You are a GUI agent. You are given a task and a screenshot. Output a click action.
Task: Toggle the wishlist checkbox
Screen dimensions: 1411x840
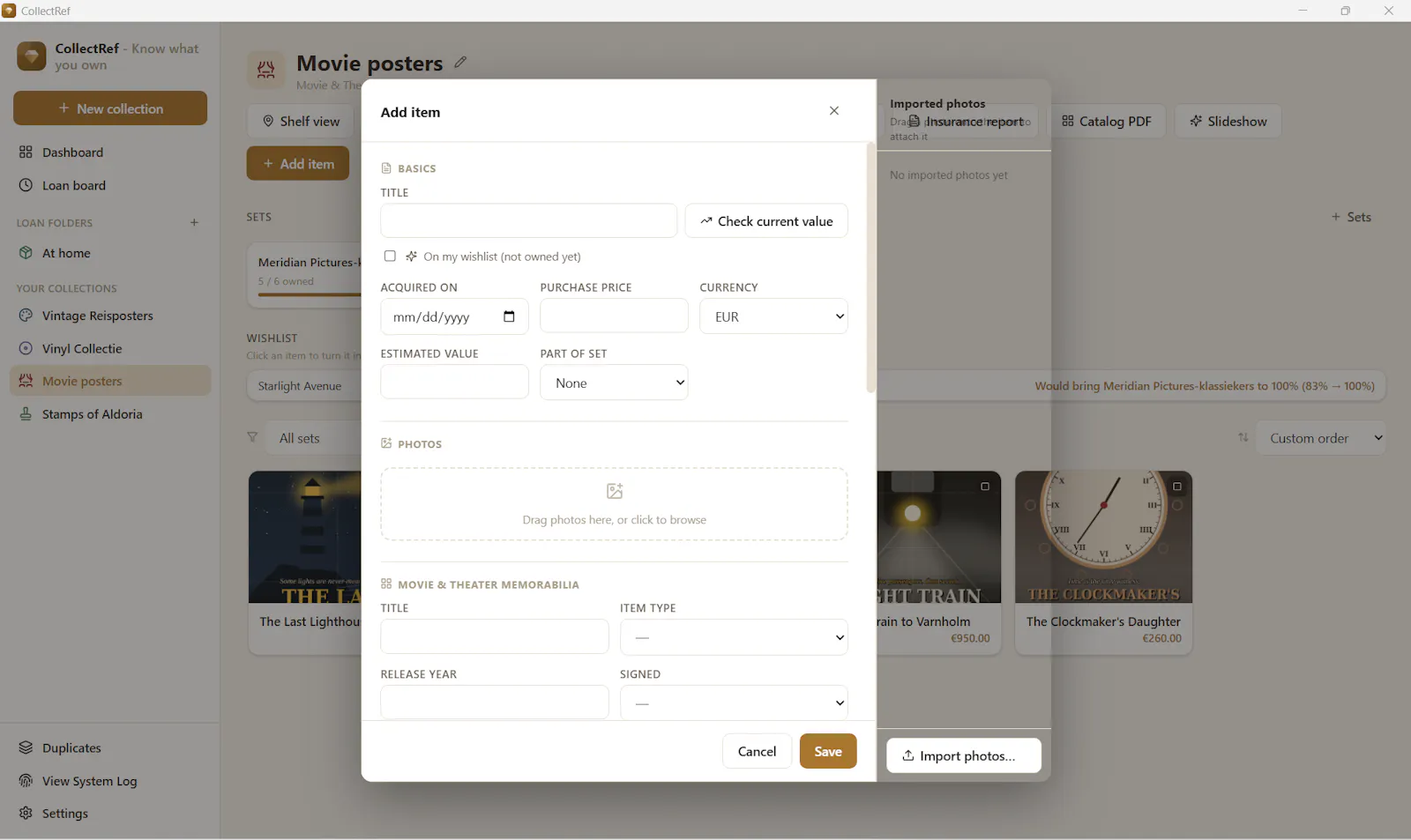[x=390, y=256]
